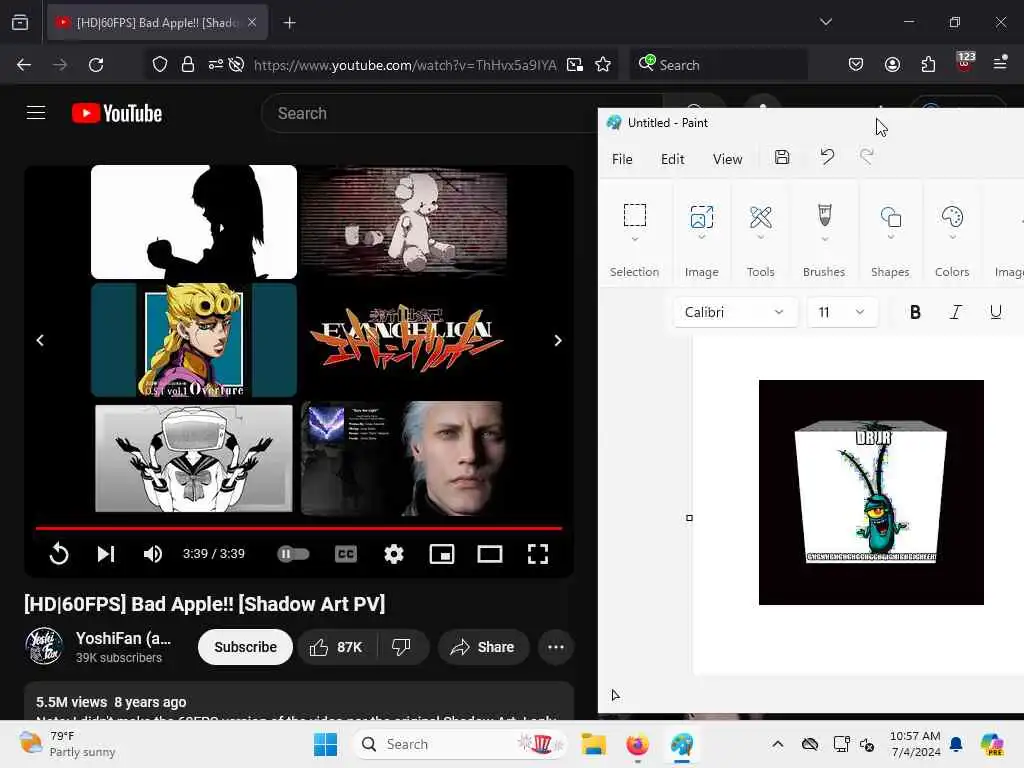The image size is (1024, 768).
Task: Switch to theater mode
Action: click(x=490, y=554)
